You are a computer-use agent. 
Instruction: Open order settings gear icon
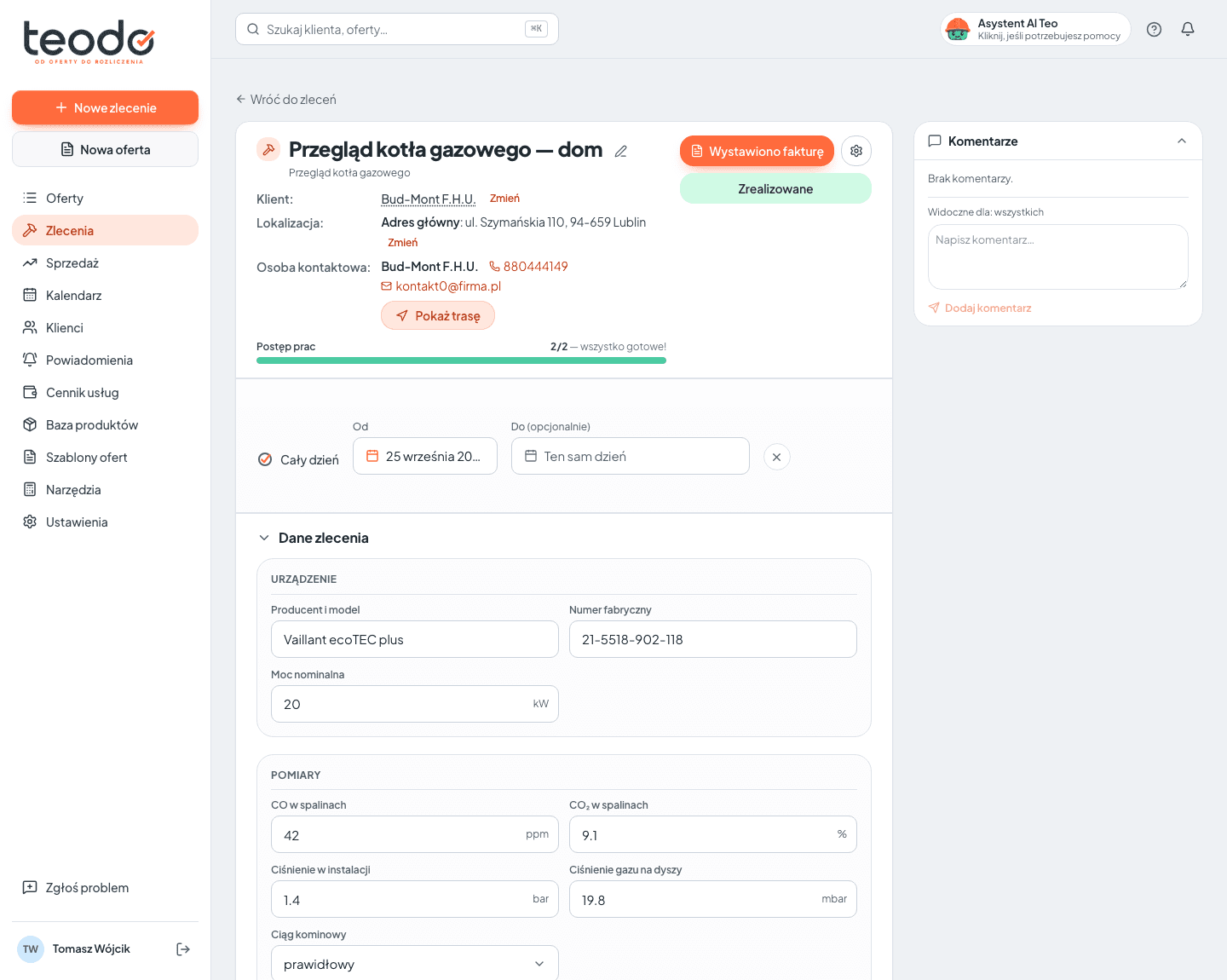pyautogui.click(x=856, y=151)
